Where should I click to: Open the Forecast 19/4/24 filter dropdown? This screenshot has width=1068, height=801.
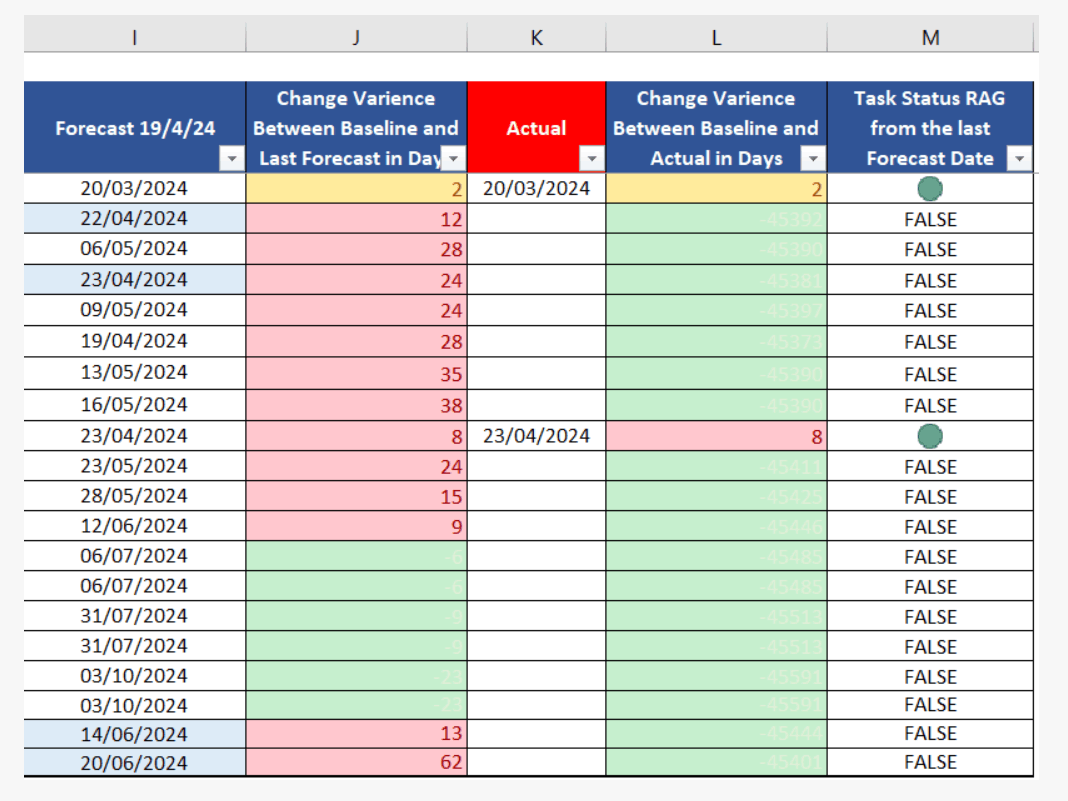click(232, 159)
